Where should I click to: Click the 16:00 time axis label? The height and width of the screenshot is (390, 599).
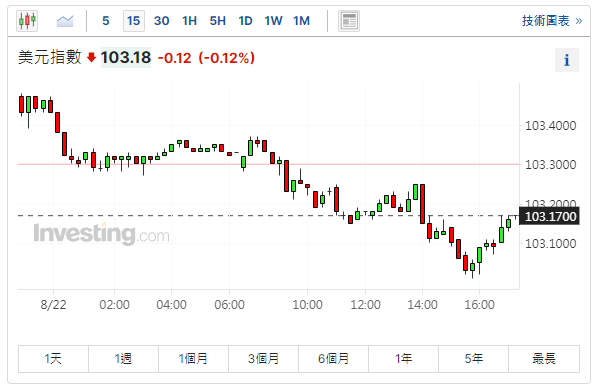coord(479,305)
